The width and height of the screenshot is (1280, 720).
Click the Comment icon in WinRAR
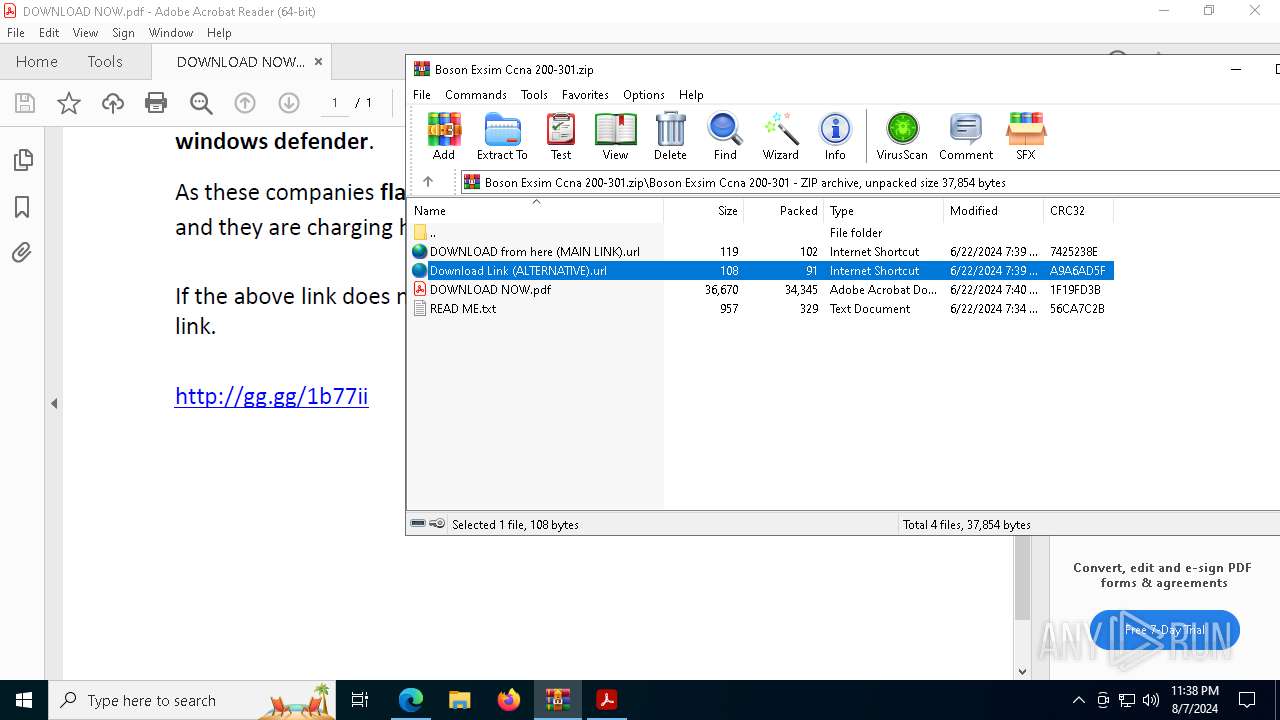[966, 136]
